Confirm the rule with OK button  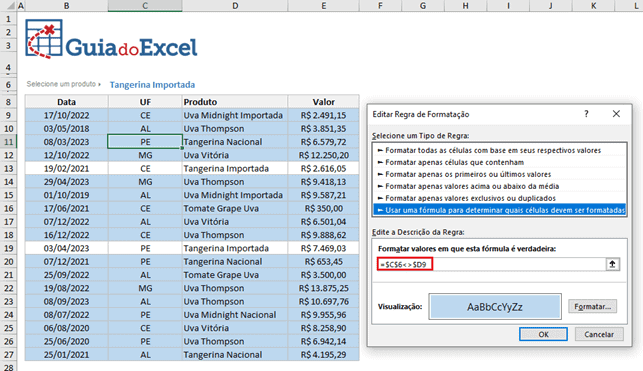coord(543,334)
